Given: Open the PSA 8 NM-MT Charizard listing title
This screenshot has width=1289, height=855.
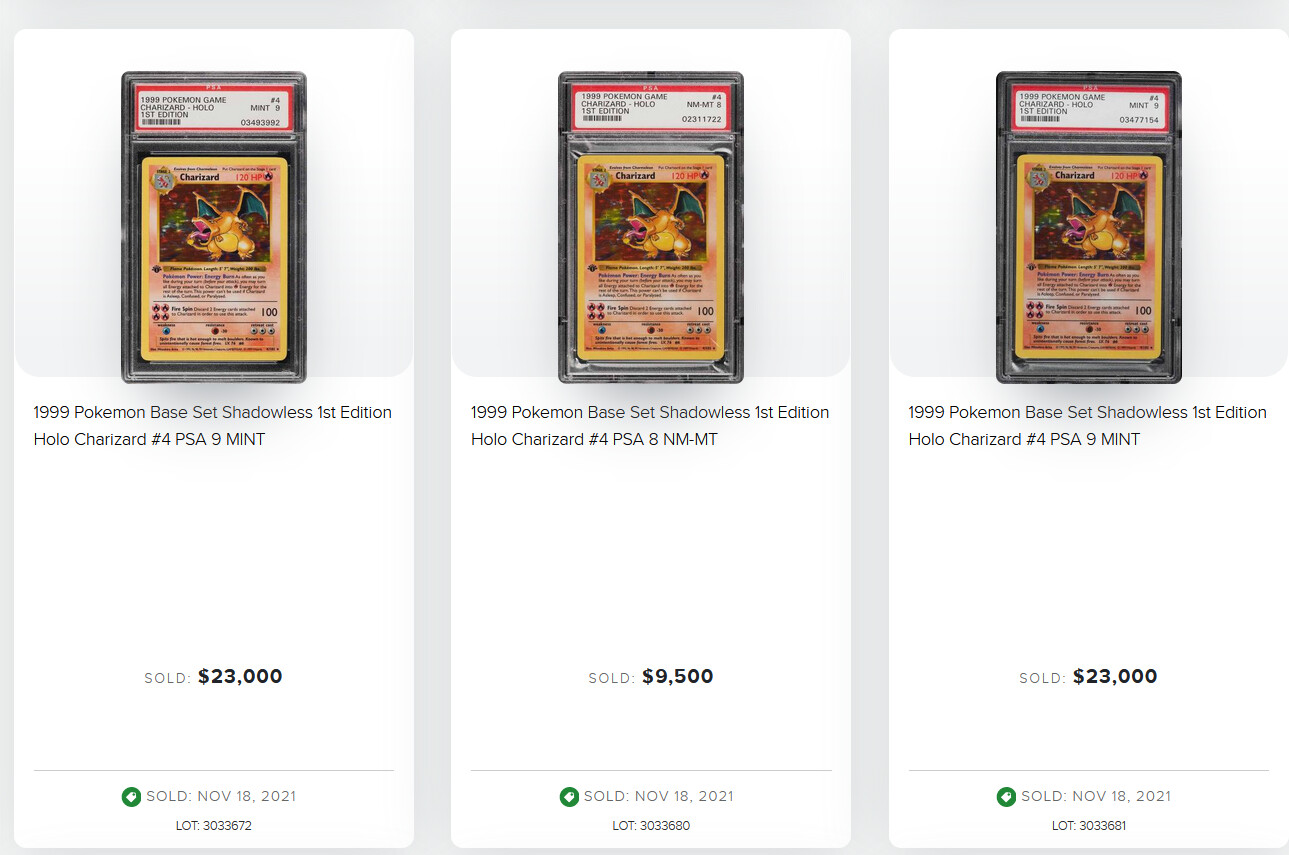Looking at the screenshot, I should (x=650, y=425).
